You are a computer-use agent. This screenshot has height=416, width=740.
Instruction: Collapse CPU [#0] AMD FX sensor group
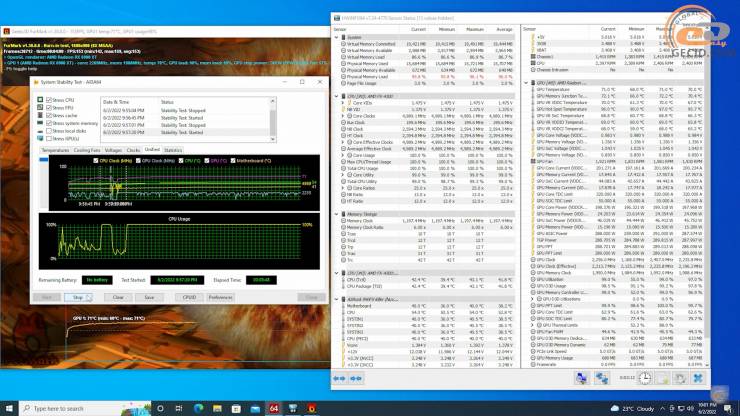pyautogui.click(x=336, y=96)
